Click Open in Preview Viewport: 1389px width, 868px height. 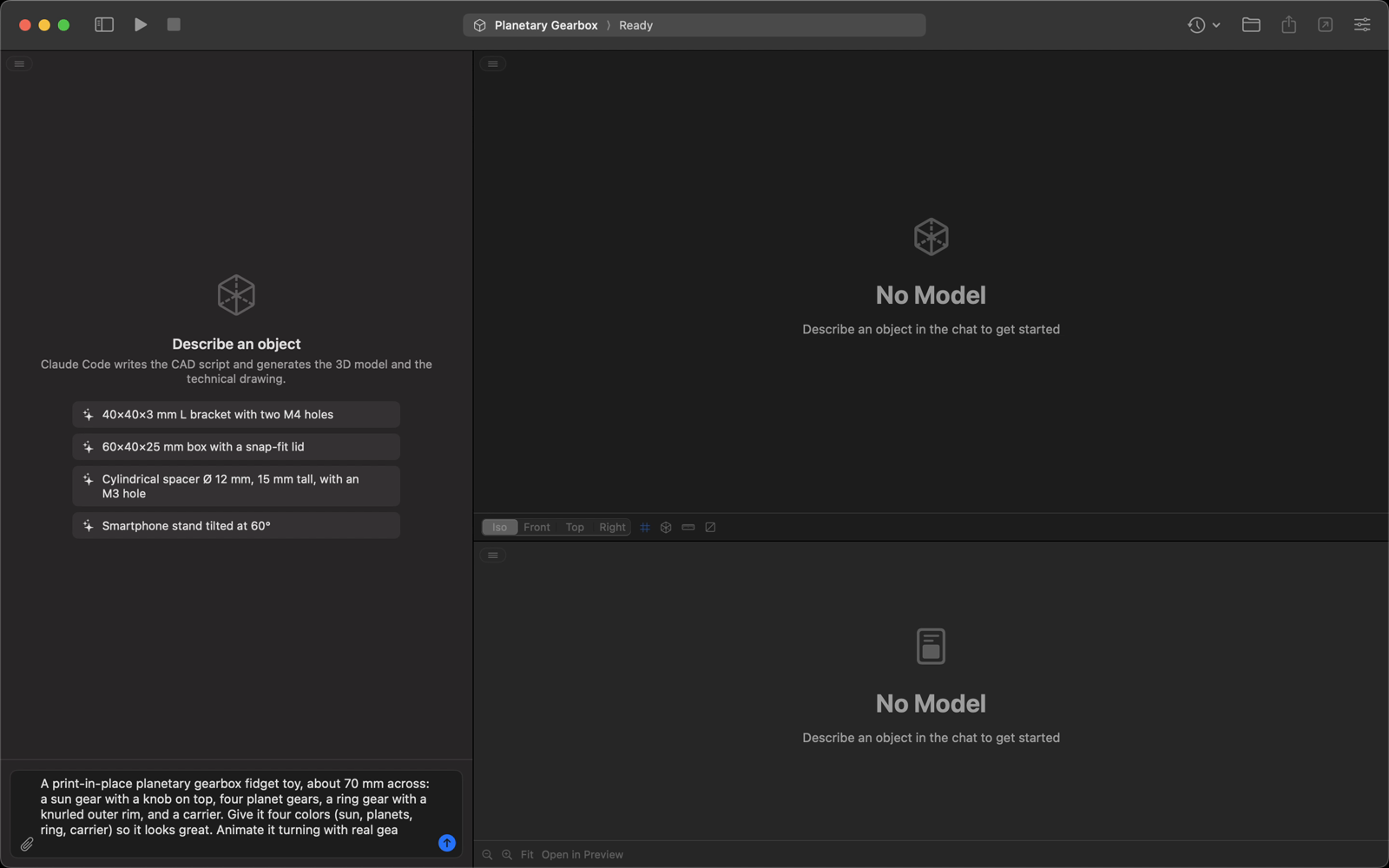point(583,855)
